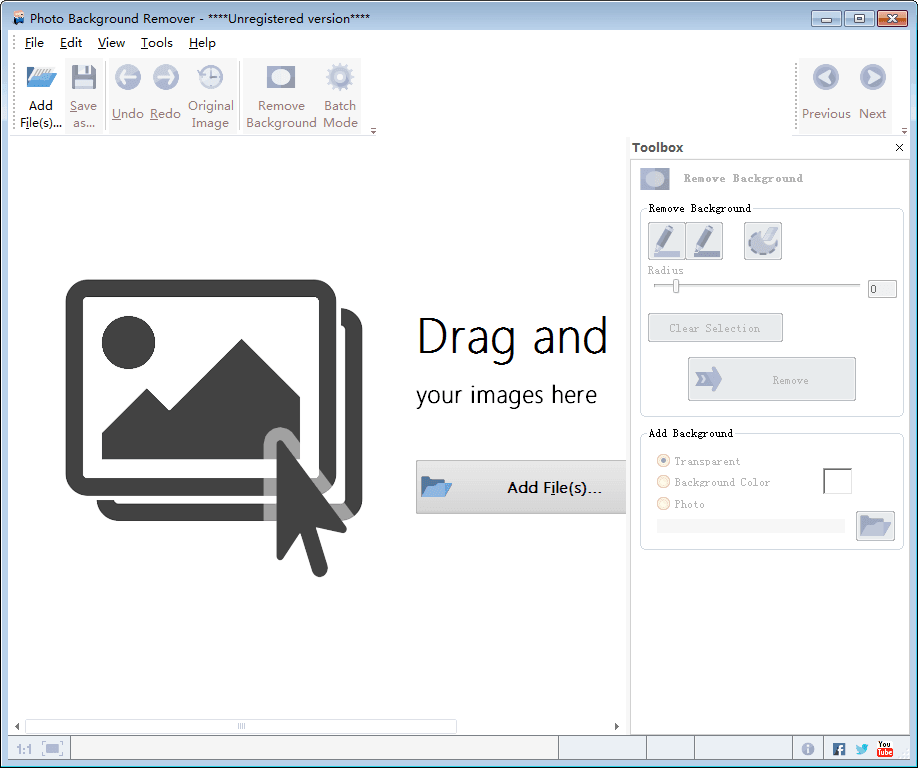Show the Original Image
The width and height of the screenshot is (918, 768).
210,92
